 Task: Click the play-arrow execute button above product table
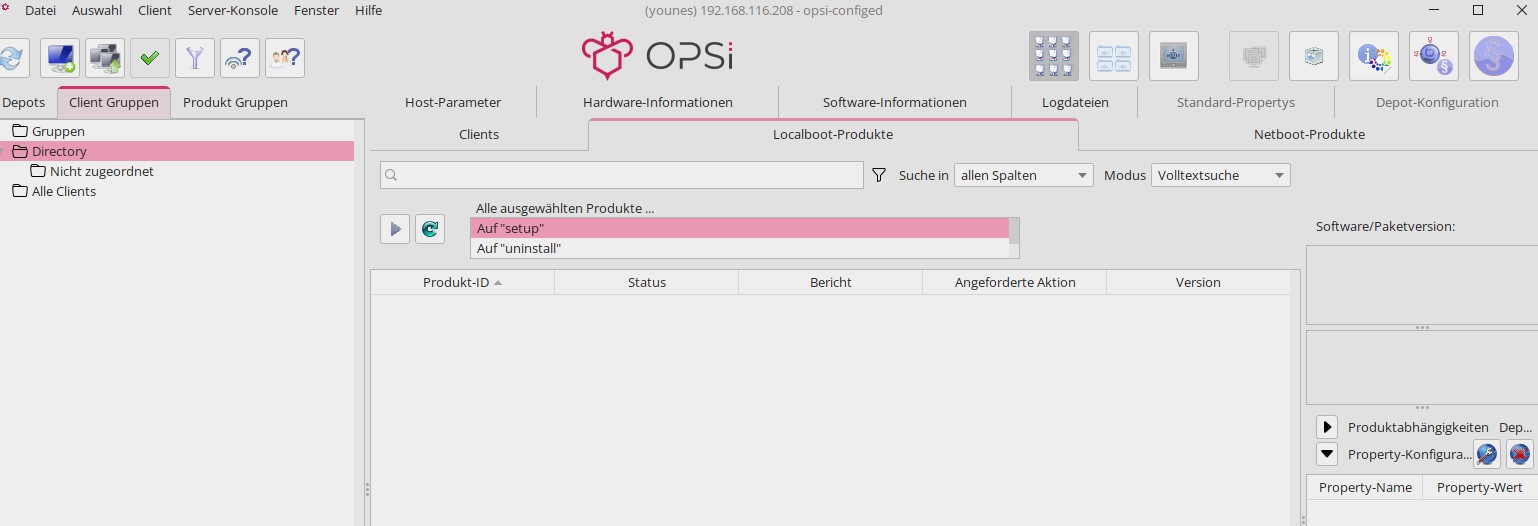(395, 229)
